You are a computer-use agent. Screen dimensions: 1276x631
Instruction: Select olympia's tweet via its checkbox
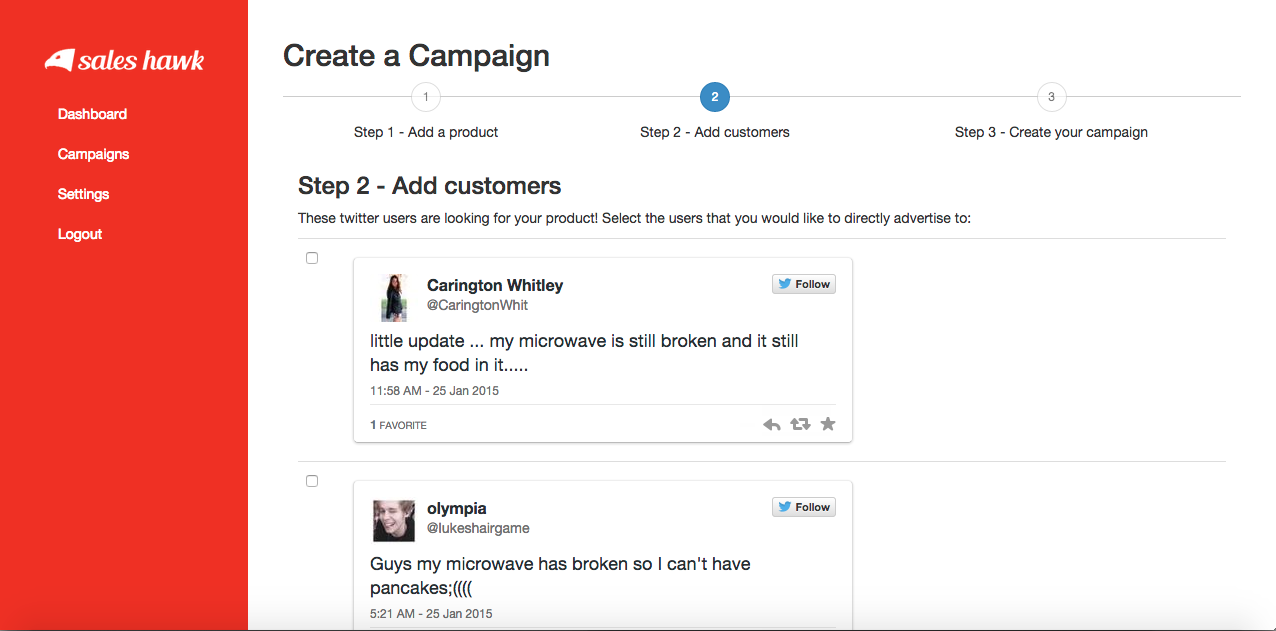[x=311, y=480]
